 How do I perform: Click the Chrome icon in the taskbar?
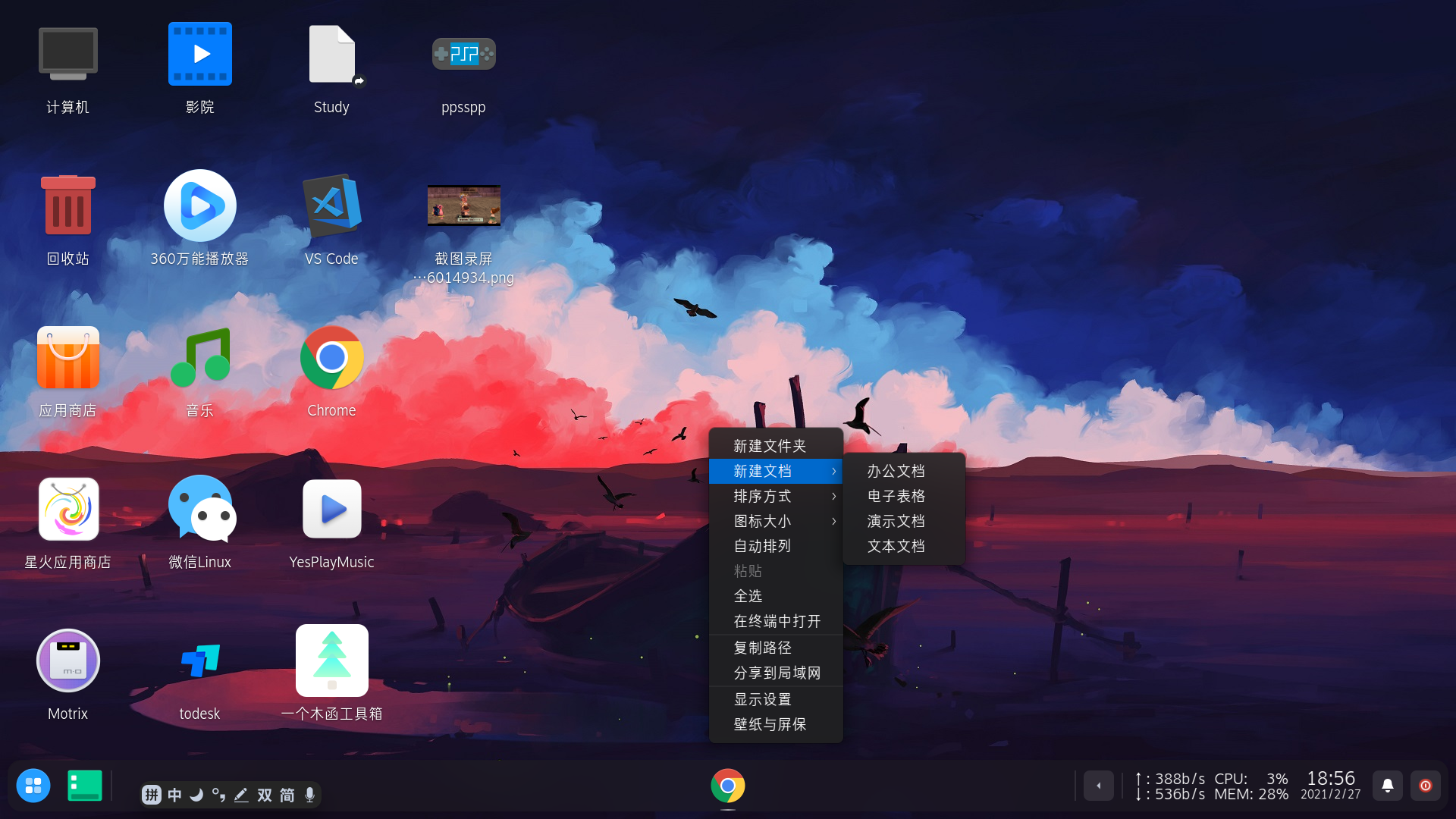[x=727, y=786]
